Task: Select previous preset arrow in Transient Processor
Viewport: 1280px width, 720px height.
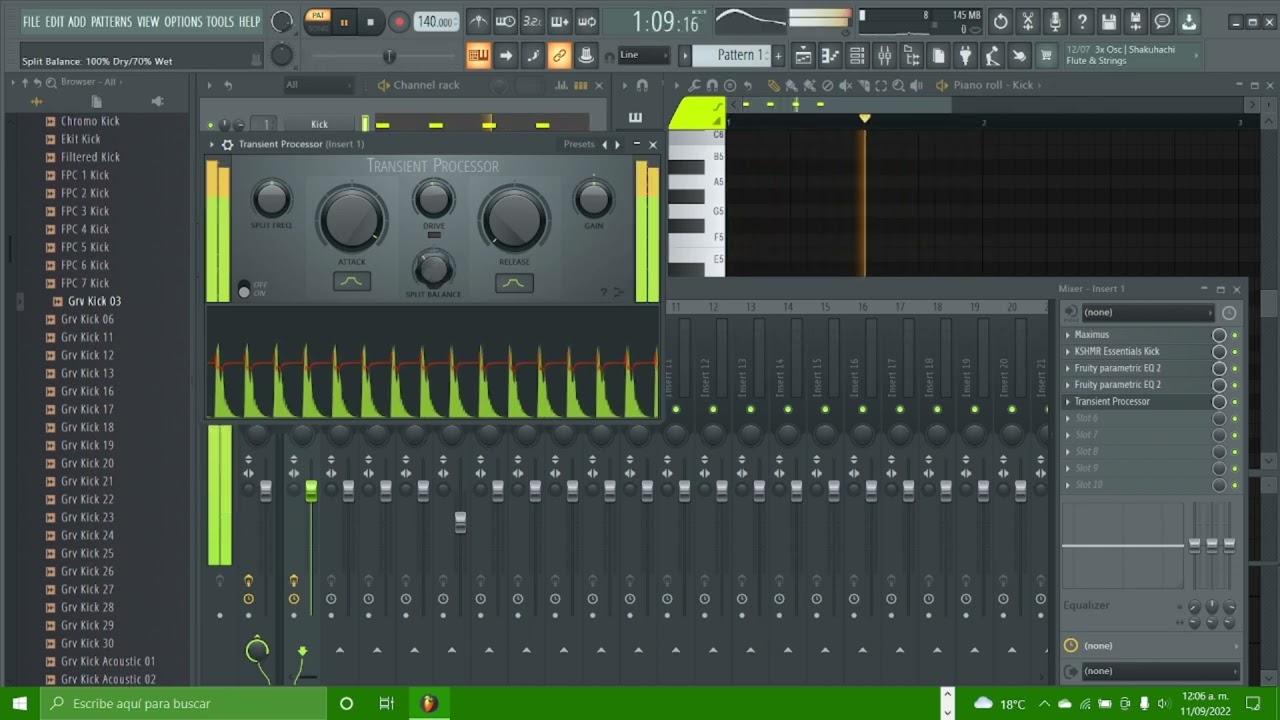Action: 604,144
